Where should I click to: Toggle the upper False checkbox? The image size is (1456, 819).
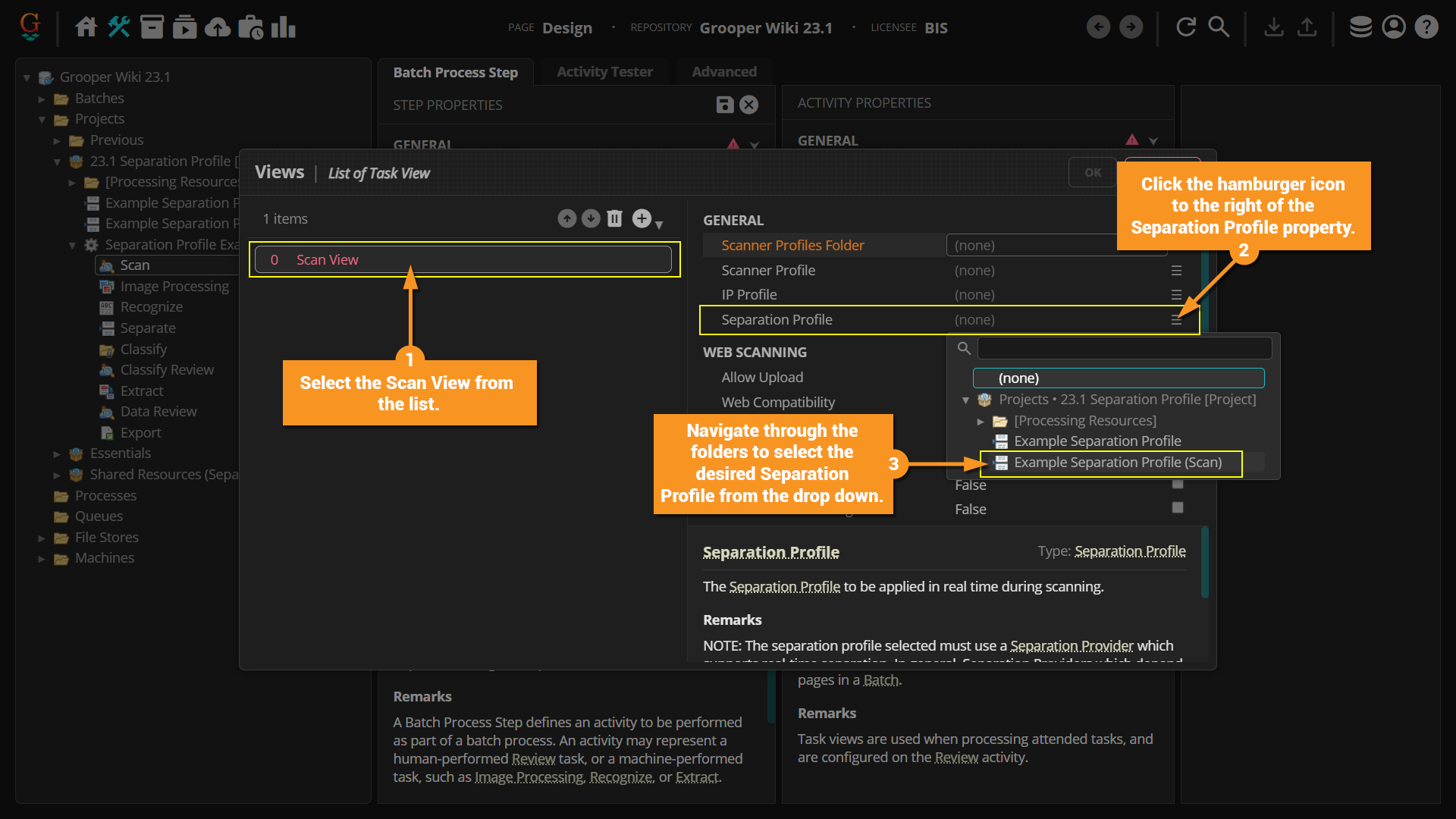[x=1177, y=485]
